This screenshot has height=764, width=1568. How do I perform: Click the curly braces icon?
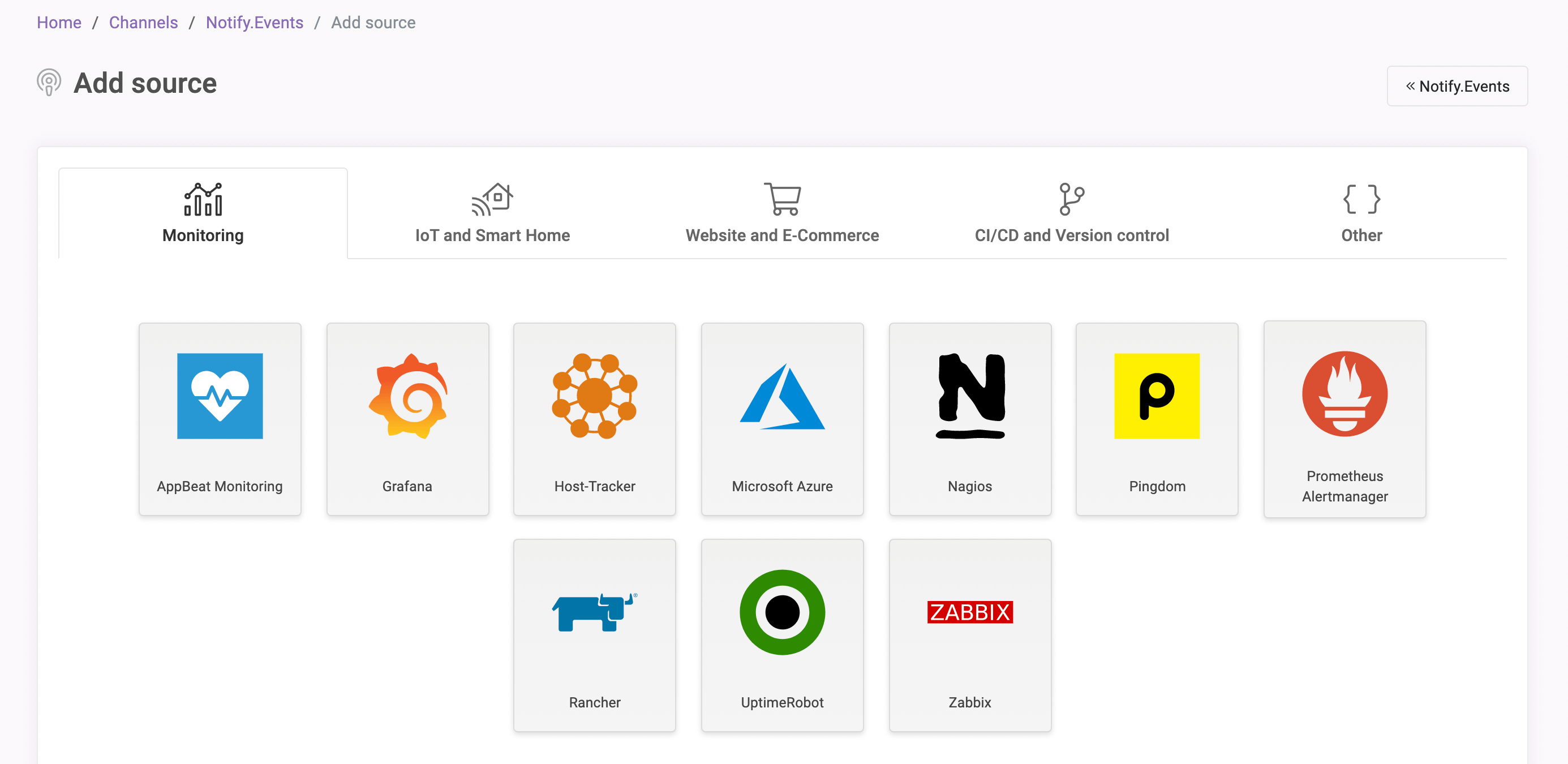[x=1361, y=199]
